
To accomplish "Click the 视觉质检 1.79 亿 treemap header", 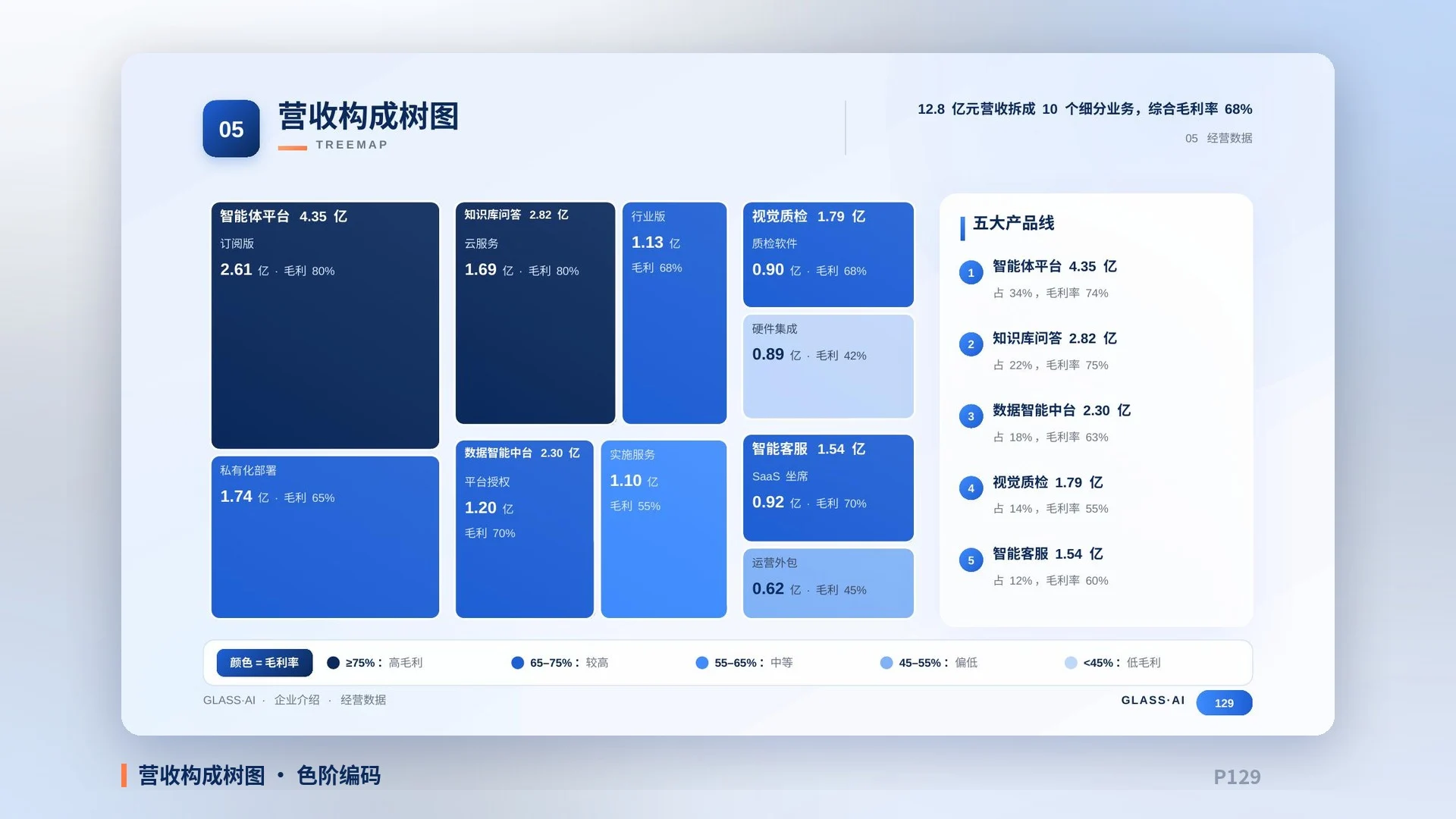I will [x=808, y=216].
